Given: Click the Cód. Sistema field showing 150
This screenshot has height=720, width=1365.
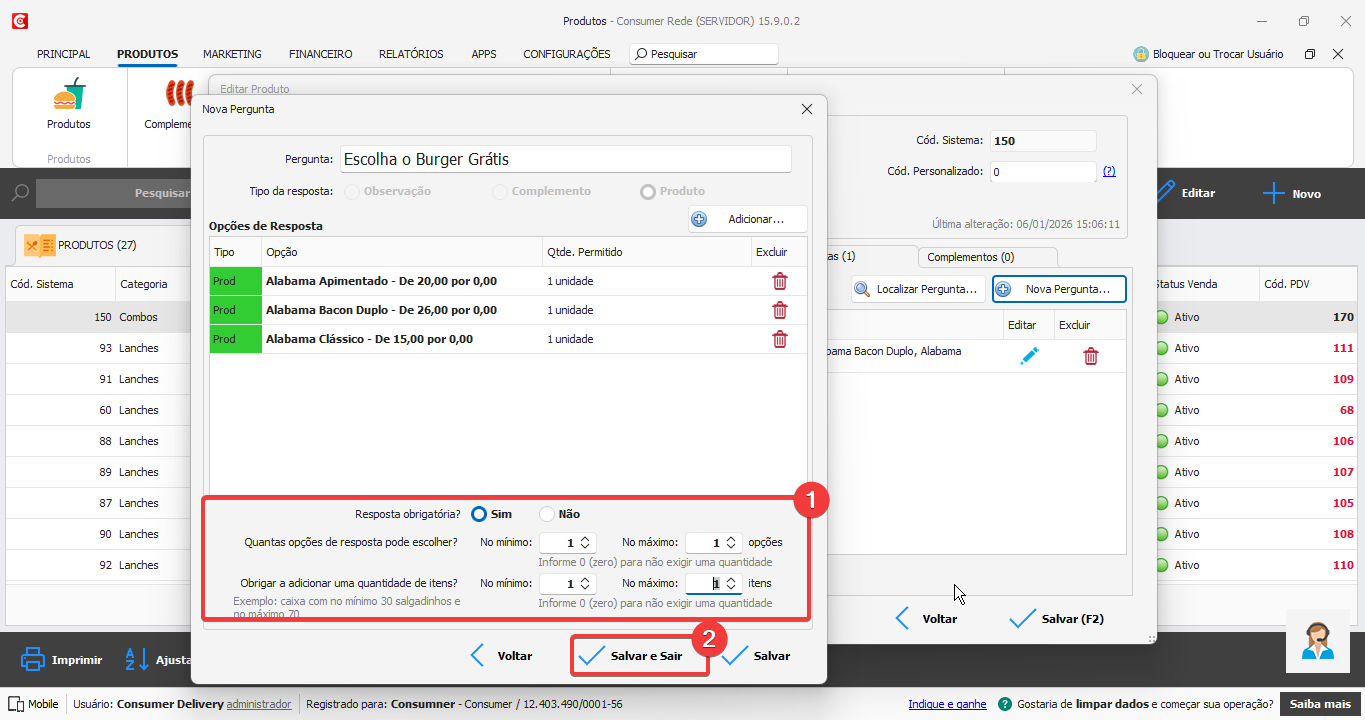Looking at the screenshot, I should pos(1043,141).
